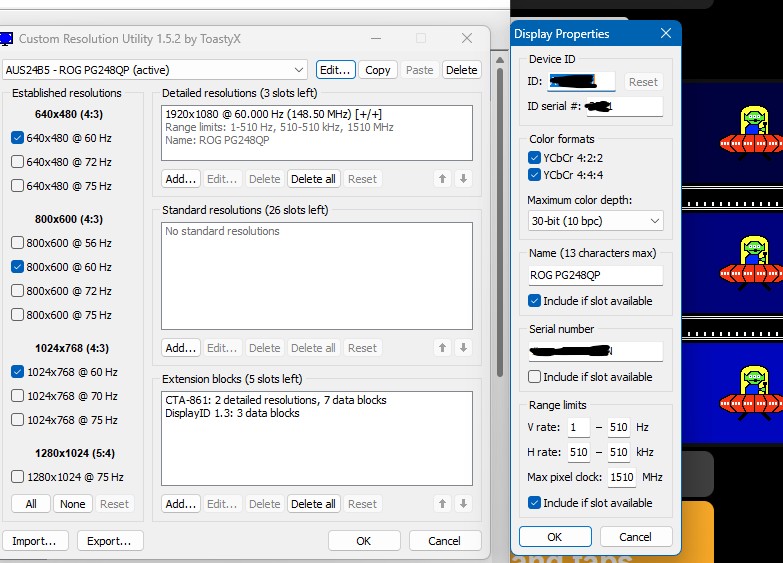Click the monitor Name text field
The height and width of the screenshot is (563, 783).
595,275
